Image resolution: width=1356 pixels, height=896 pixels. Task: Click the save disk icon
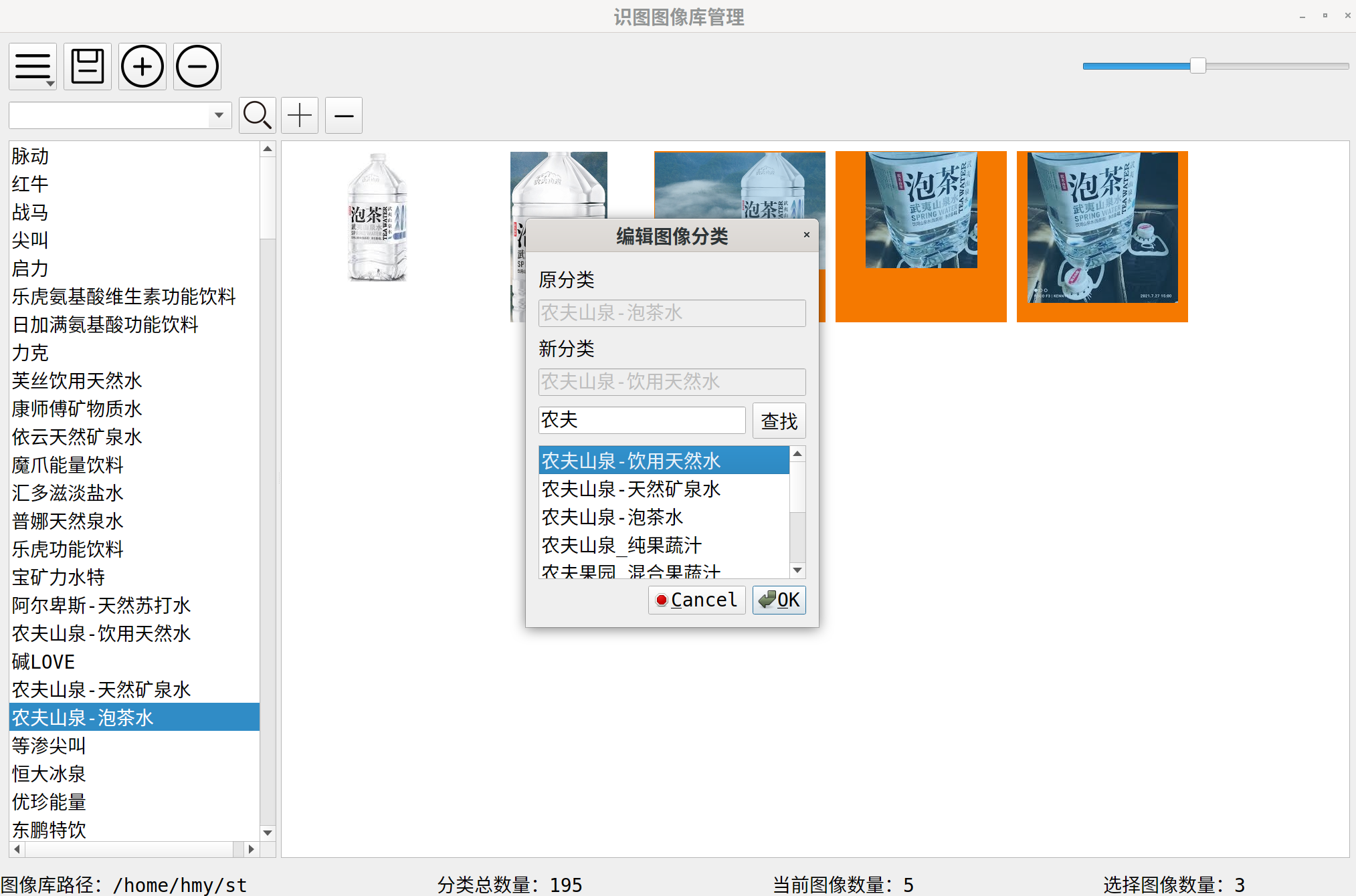pos(88,66)
